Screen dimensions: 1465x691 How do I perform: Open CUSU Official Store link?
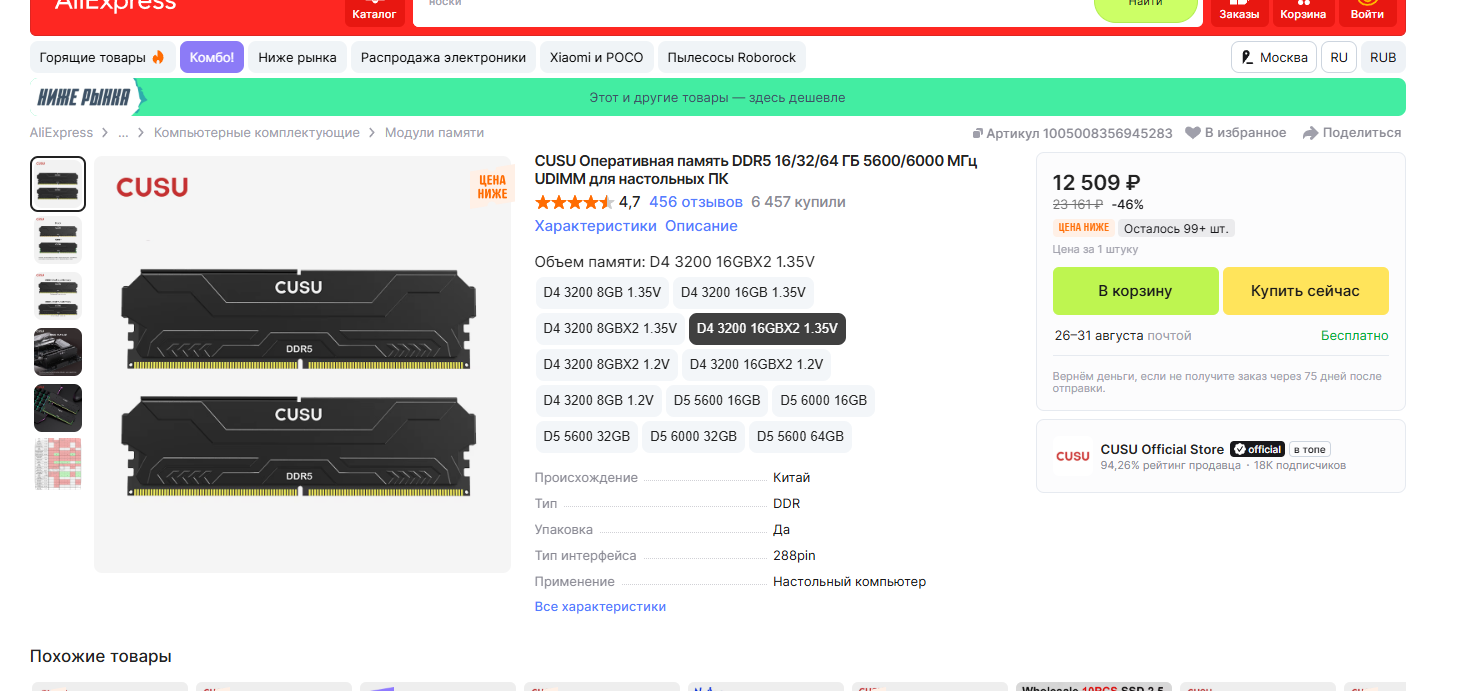pyautogui.click(x=1162, y=449)
